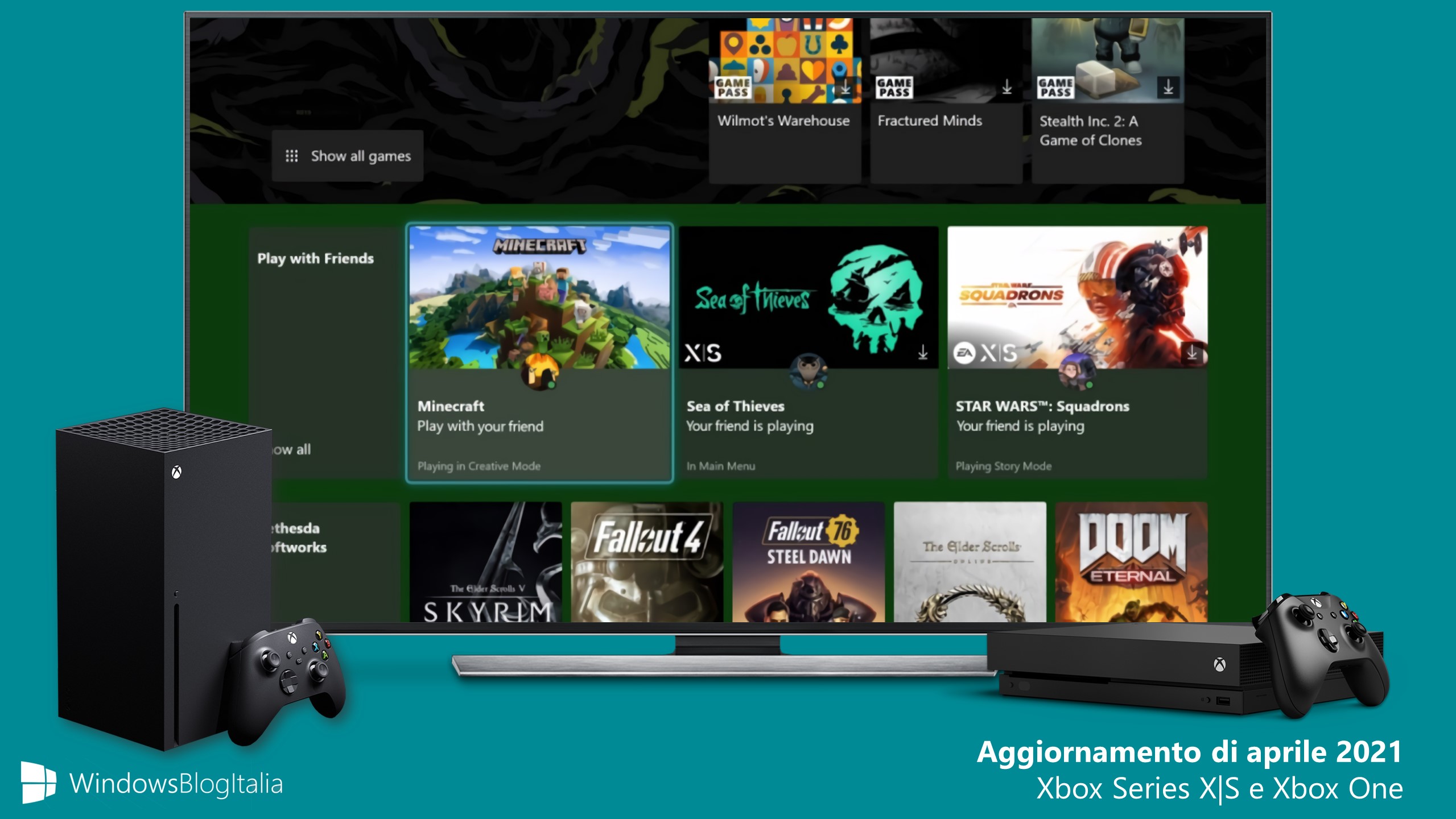
Task: Click X|S badge on Sea of Thieves
Action: [x=703, y=353]
